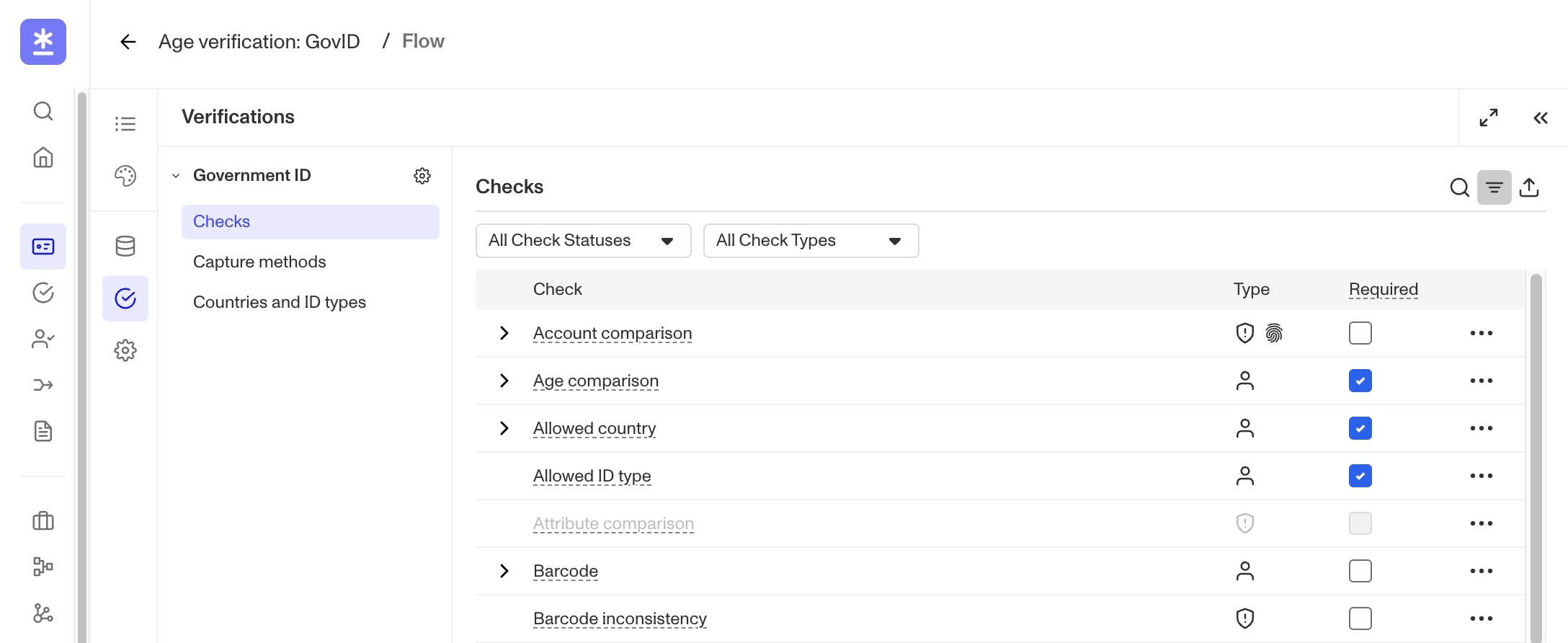Screen dimensions: 1568x643
Task: Expand the Allowed country row
Action: tap(504, 428)
